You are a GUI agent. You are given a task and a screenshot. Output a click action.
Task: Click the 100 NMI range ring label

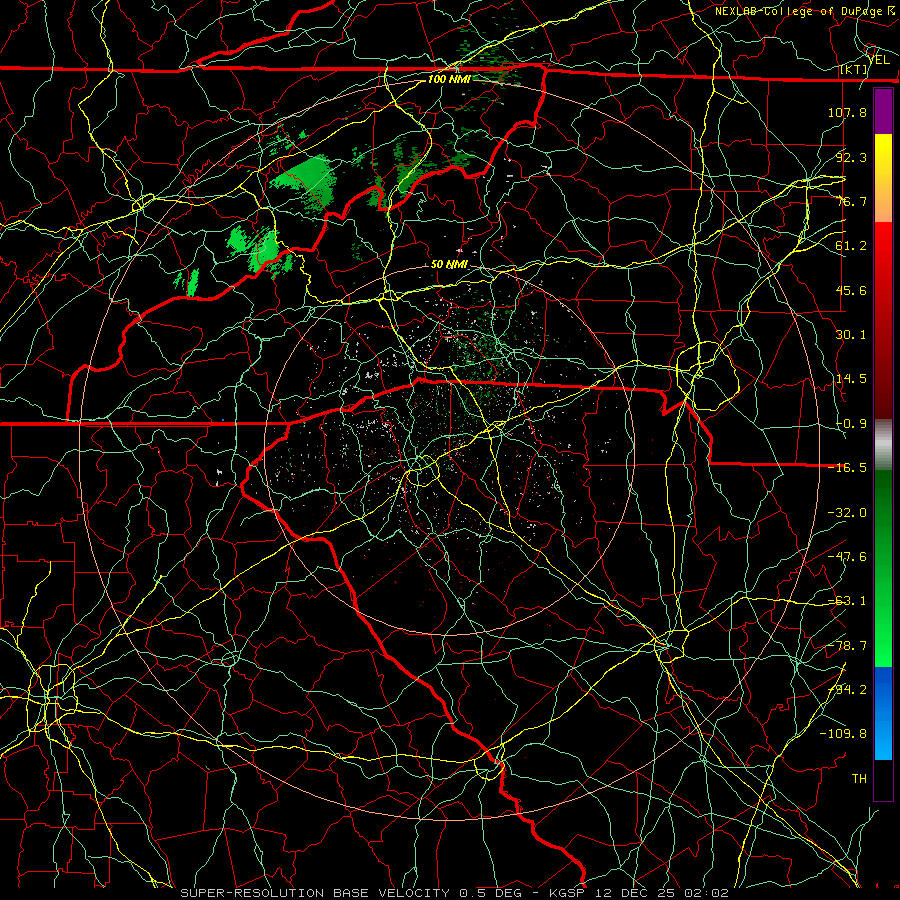(449, 79)
